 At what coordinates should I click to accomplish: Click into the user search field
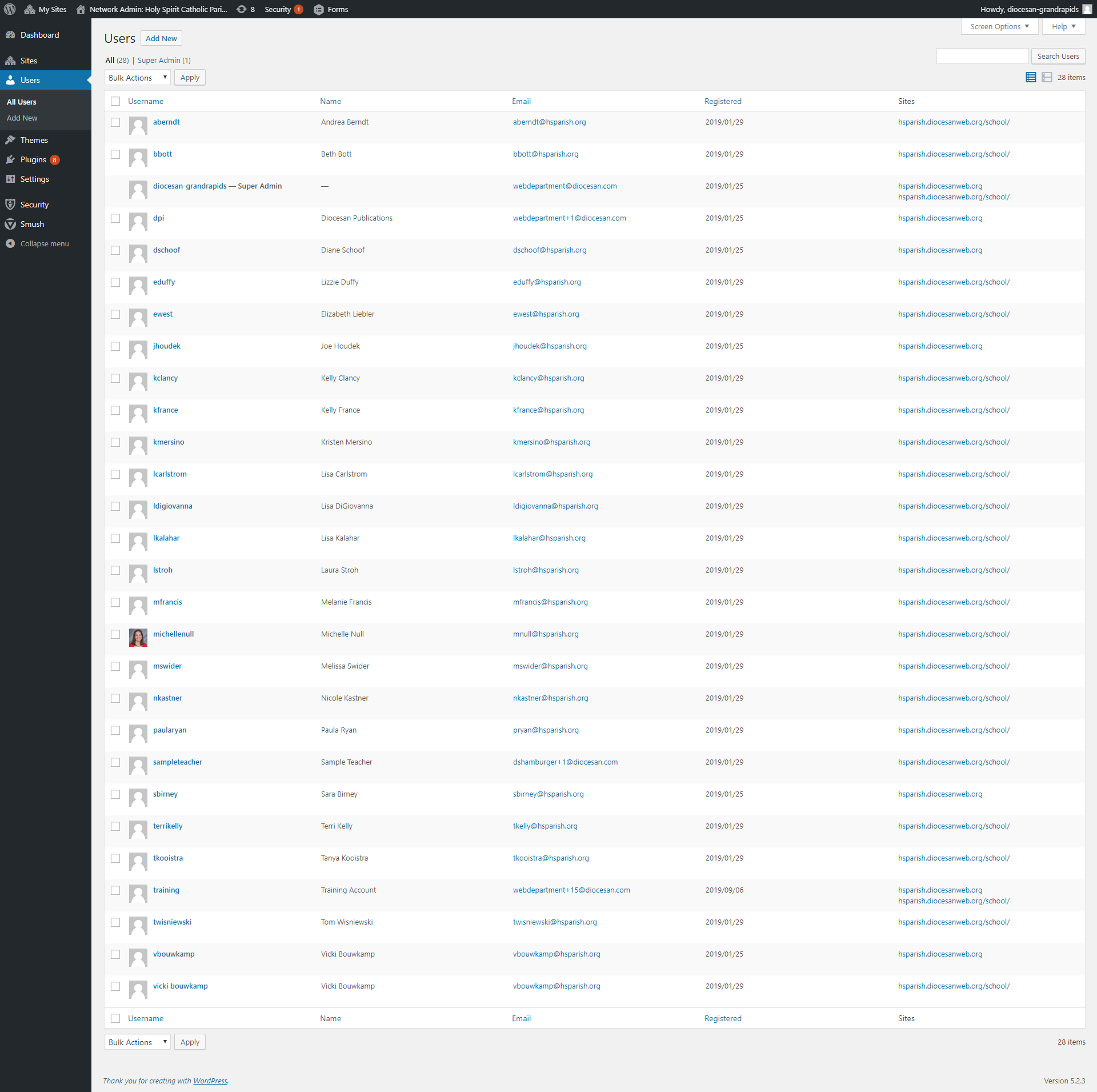(982, 56)
